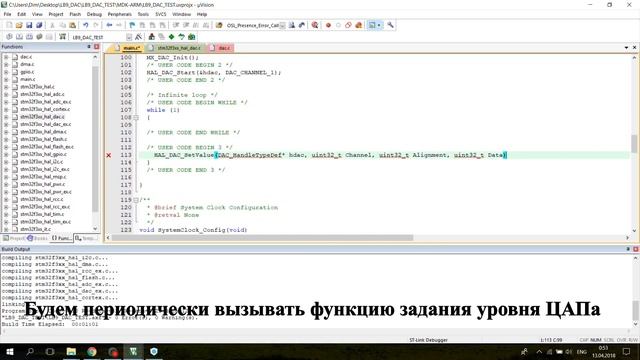Expand stm32f3xx_hal_tim.c in Functions tree
This screenshot has width=640, height=360.
[6, 214]
